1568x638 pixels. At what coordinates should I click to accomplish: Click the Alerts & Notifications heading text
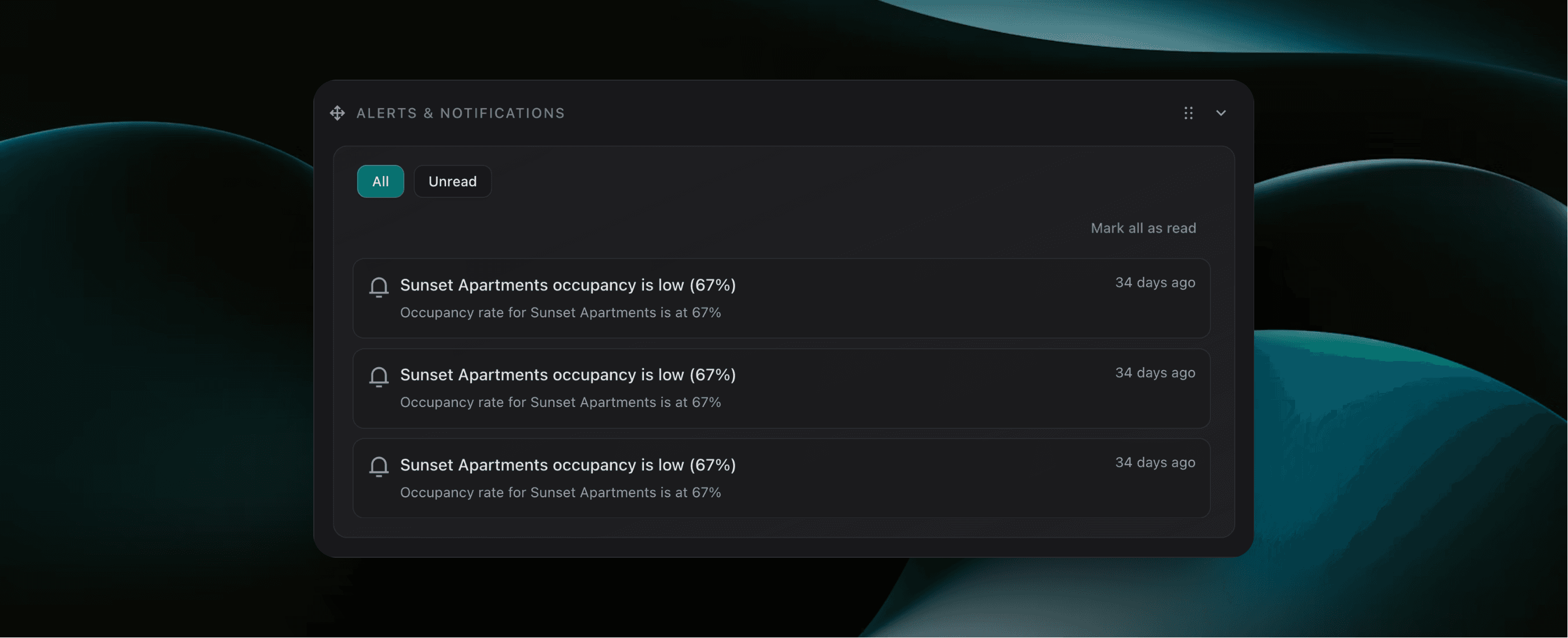(460, 113)
